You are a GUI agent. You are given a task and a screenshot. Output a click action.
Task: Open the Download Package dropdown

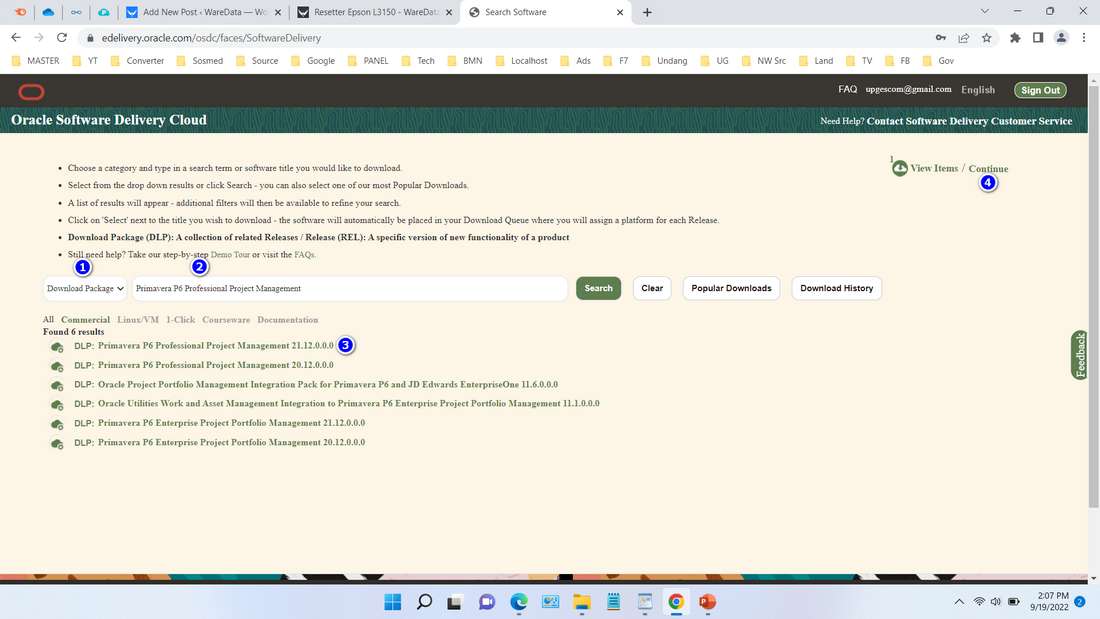point(85,288)
